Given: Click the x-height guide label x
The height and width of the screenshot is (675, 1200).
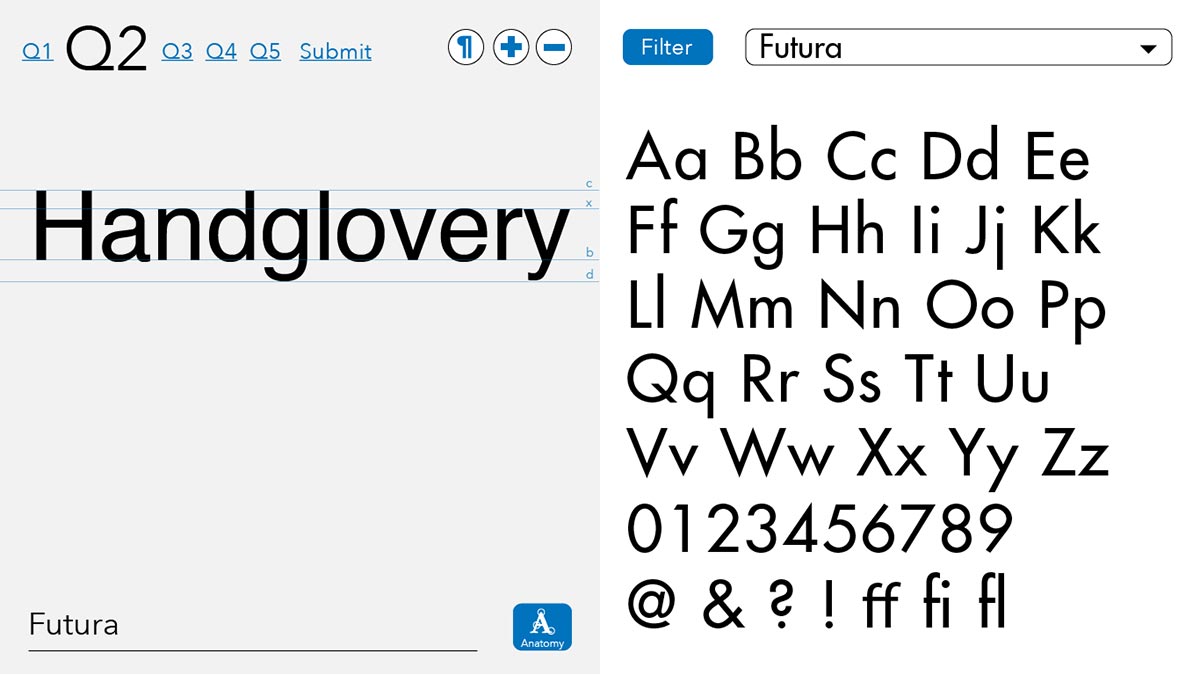Looking at the screenshot, I should [590, 203].
